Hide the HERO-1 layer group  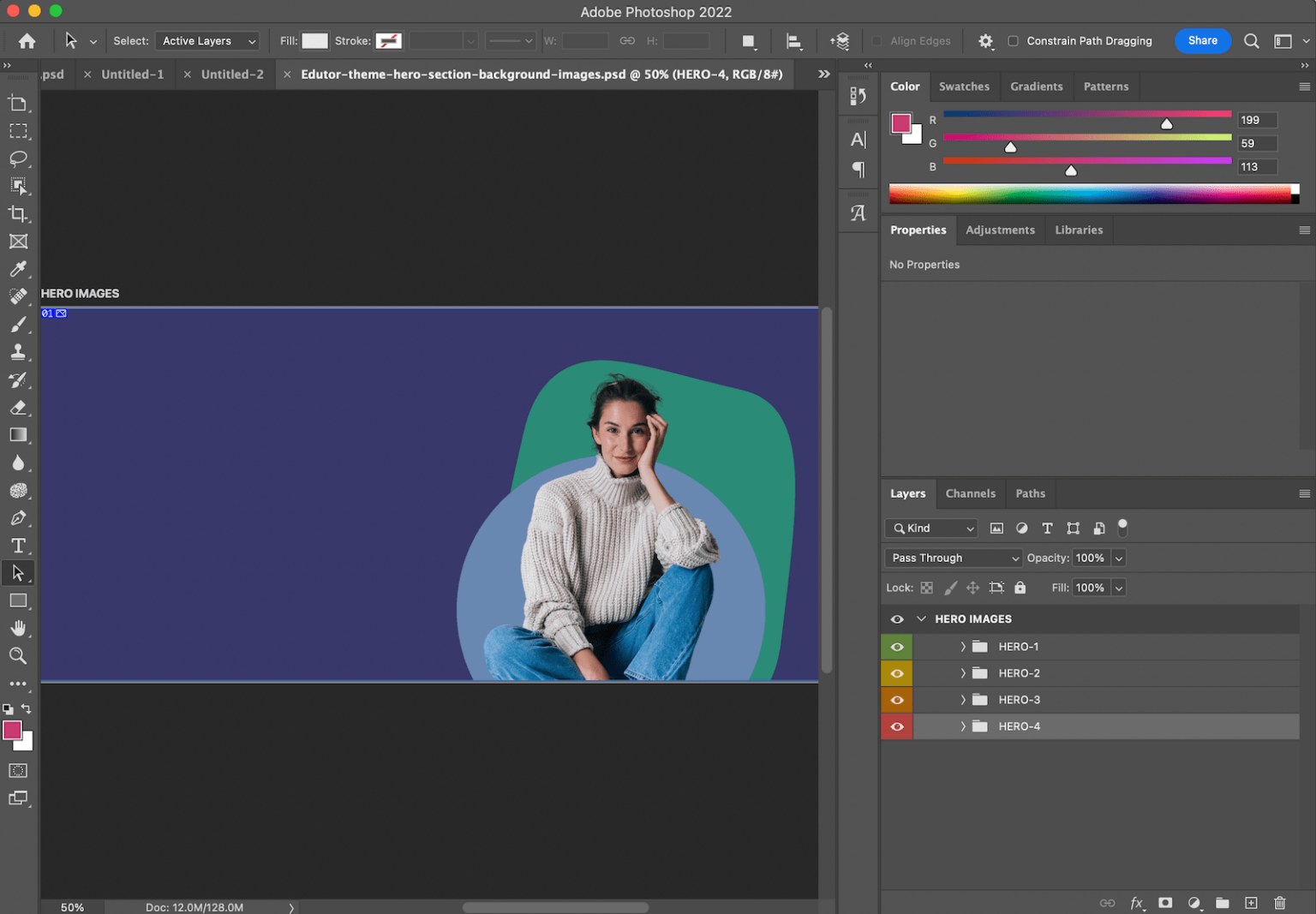897,647
